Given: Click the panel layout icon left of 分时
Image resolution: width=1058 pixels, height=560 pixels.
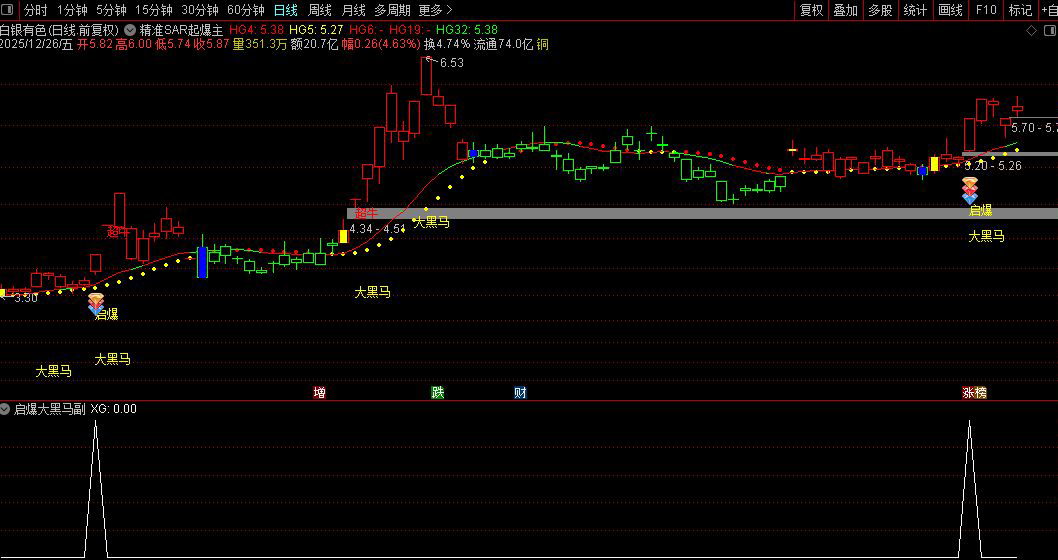Looking at the screenshot, I should point(9,9).
